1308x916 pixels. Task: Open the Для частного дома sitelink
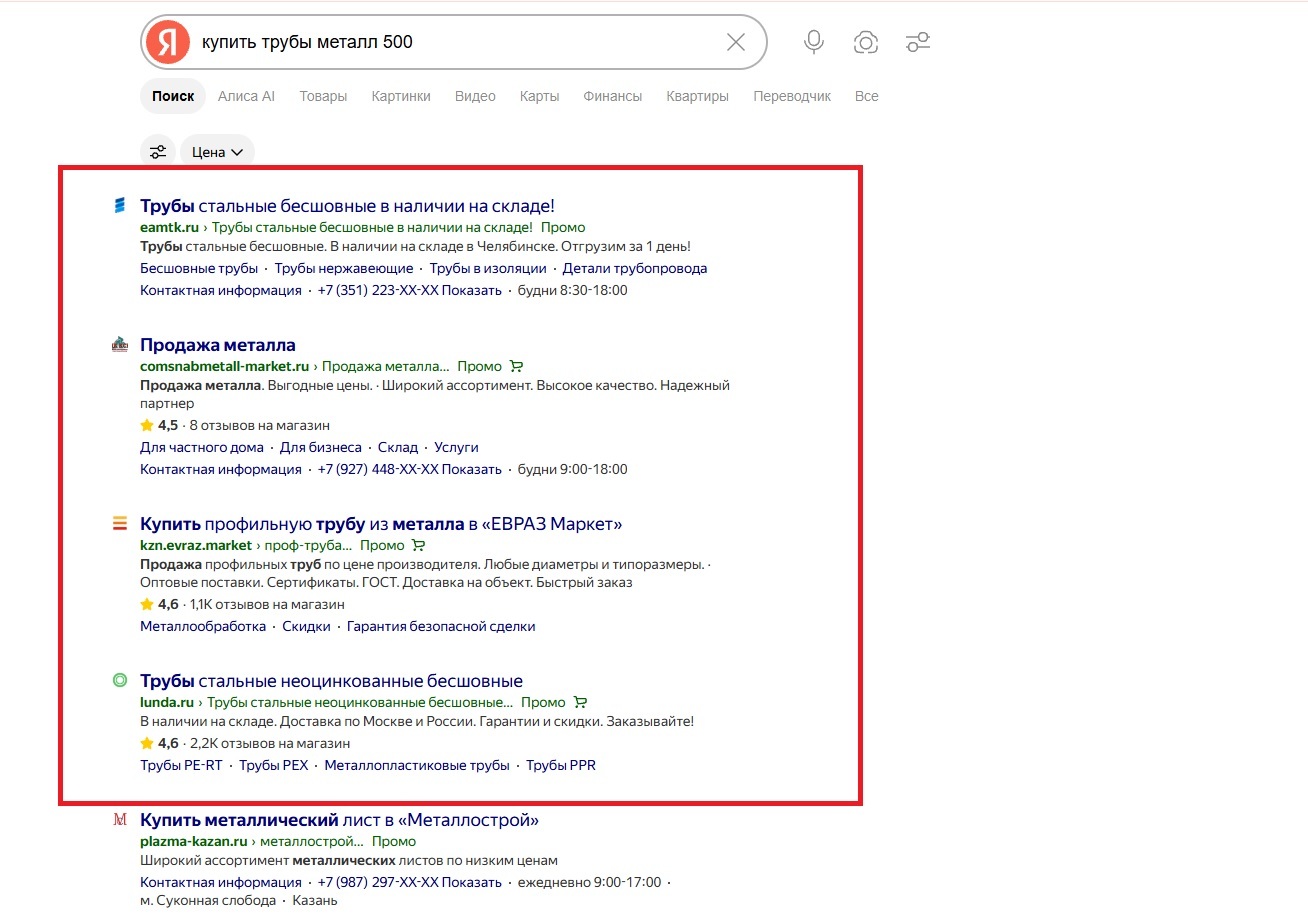pyautogui.click(x=202, y=447)
